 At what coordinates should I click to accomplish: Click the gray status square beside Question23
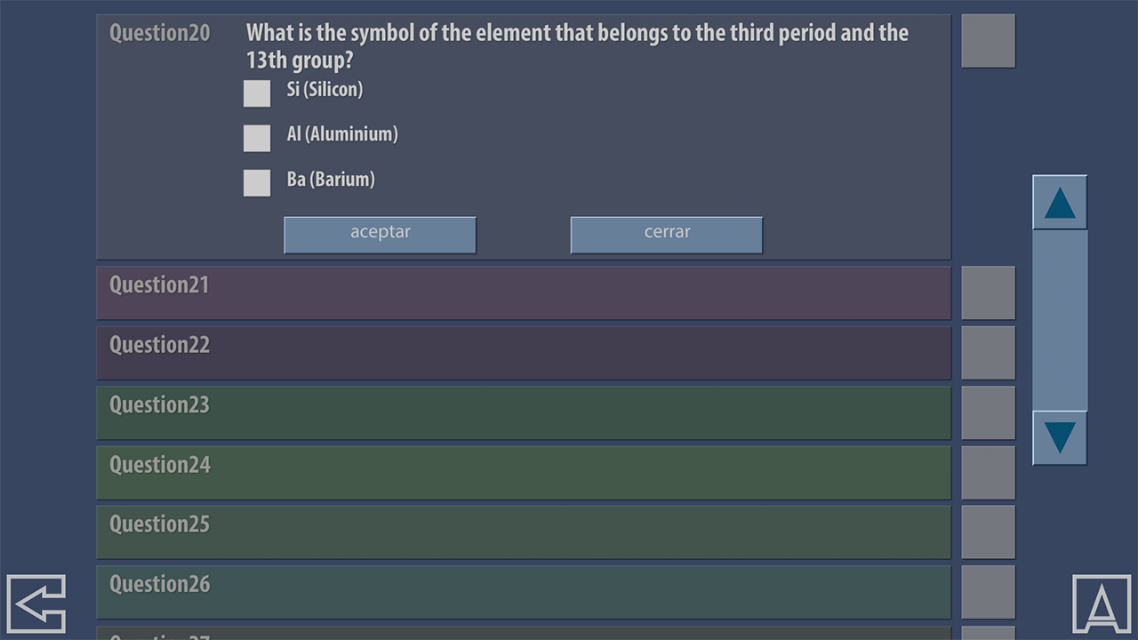pos(988,412)
